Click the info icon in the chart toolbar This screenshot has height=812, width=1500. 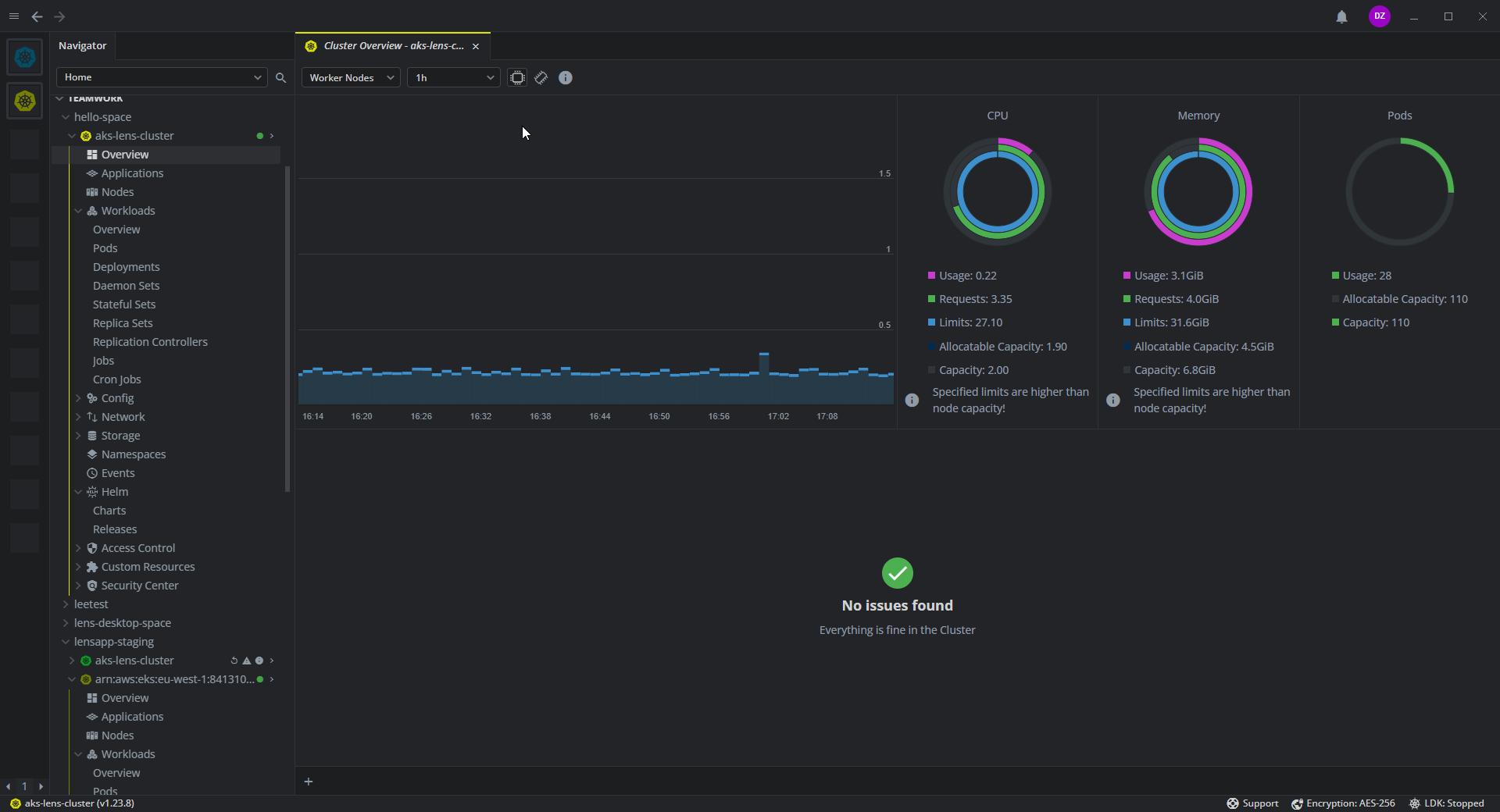565,77
